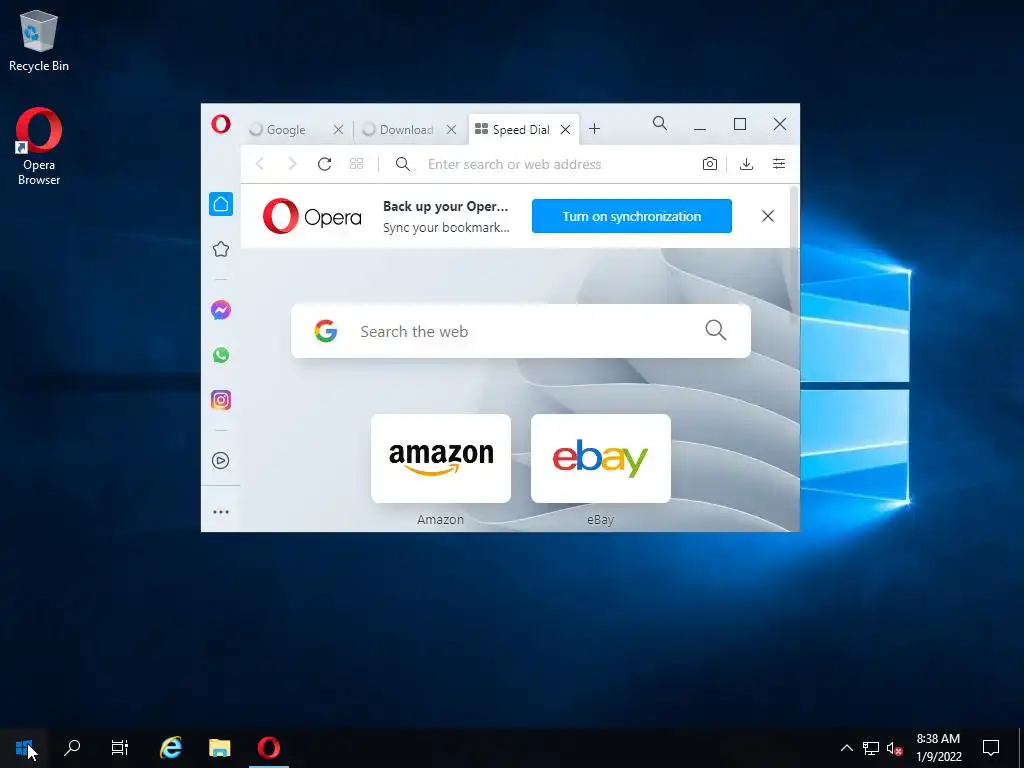Open the clock showing 8:38 AM
Viewport: 1024px width, 768px height.
(938, 748)
